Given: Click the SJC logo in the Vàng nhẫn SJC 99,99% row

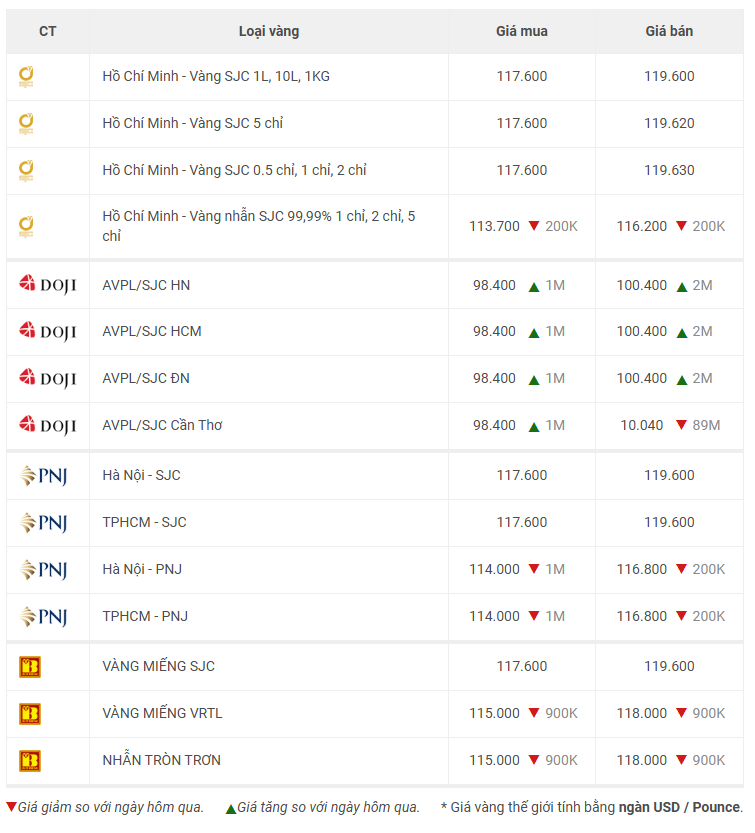Looking at the screenshot, I should [27, 226].
